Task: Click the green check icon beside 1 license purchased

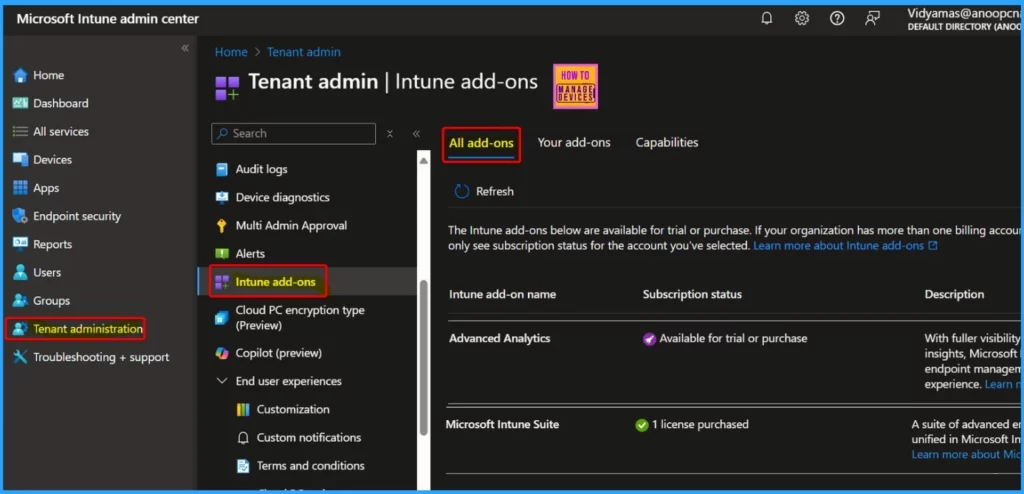Action: pyautogui.click(x=642, y=425)
